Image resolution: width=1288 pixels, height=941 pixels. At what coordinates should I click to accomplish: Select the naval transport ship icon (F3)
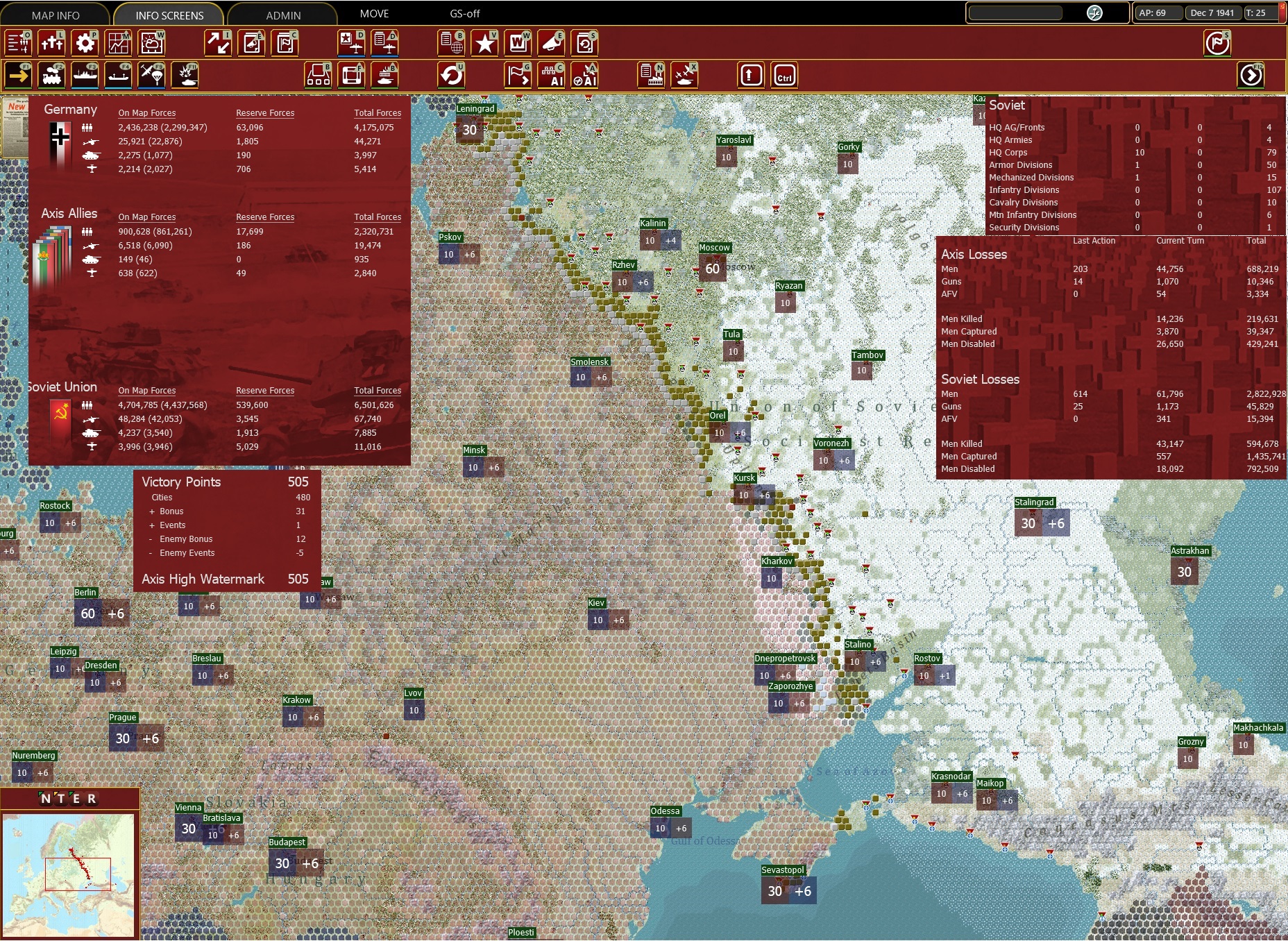[85, 75]
